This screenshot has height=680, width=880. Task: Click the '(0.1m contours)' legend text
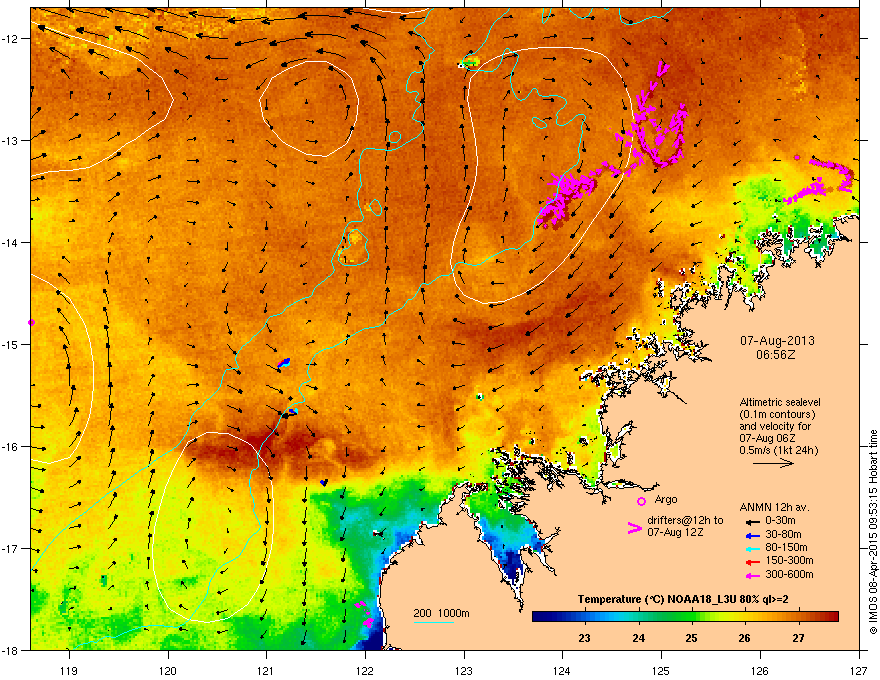[777, 415]
